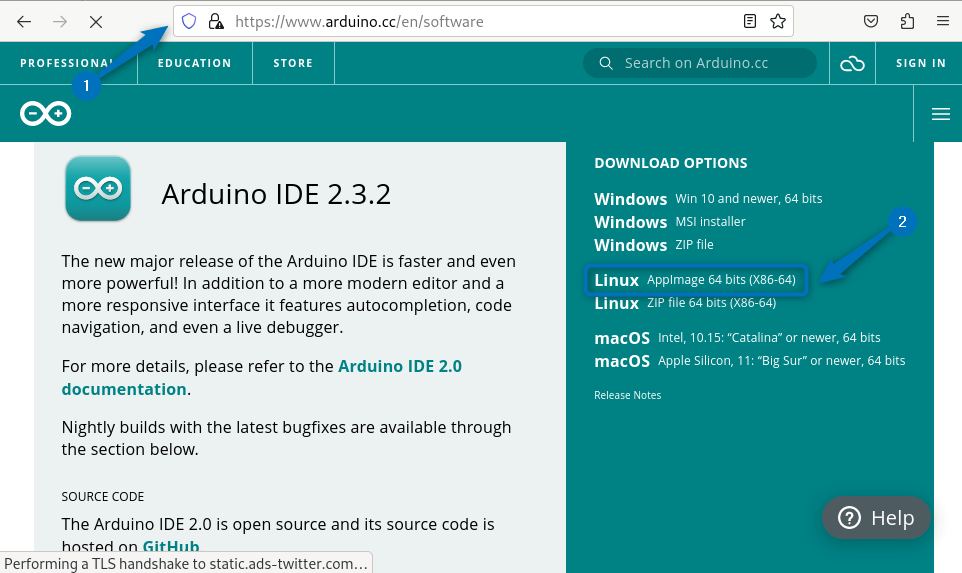This screenshot has height=573, width=962.
Task: Save page to Pocket
Action: tap(871, 21)
